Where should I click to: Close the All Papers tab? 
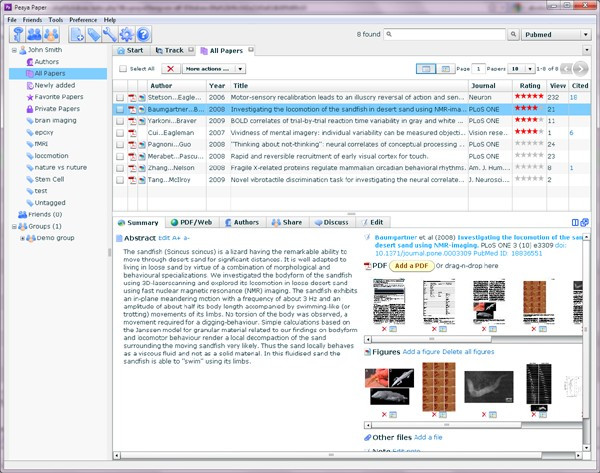(251, 50)
